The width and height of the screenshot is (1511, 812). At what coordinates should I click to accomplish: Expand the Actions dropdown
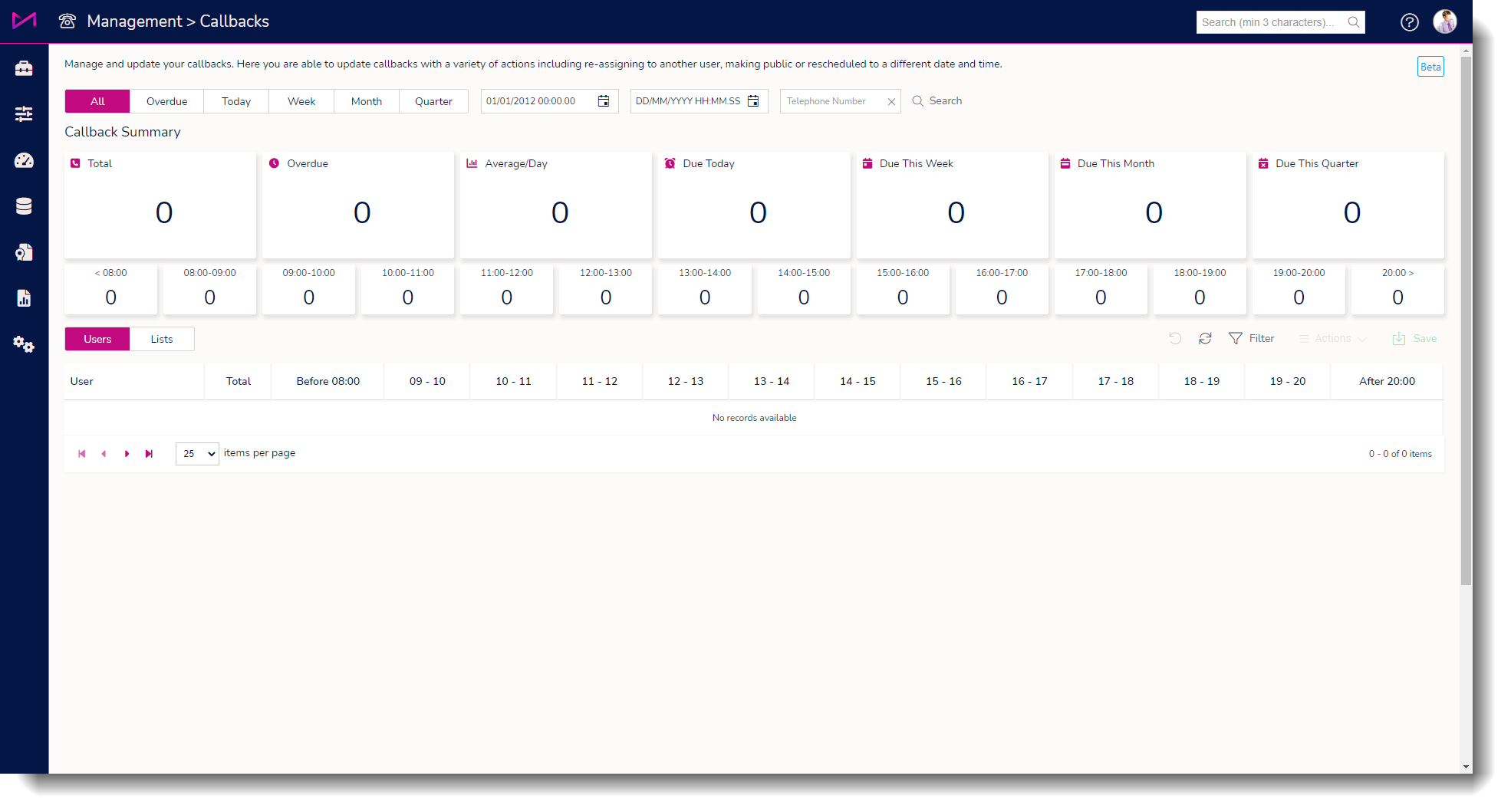(1332, 338)
